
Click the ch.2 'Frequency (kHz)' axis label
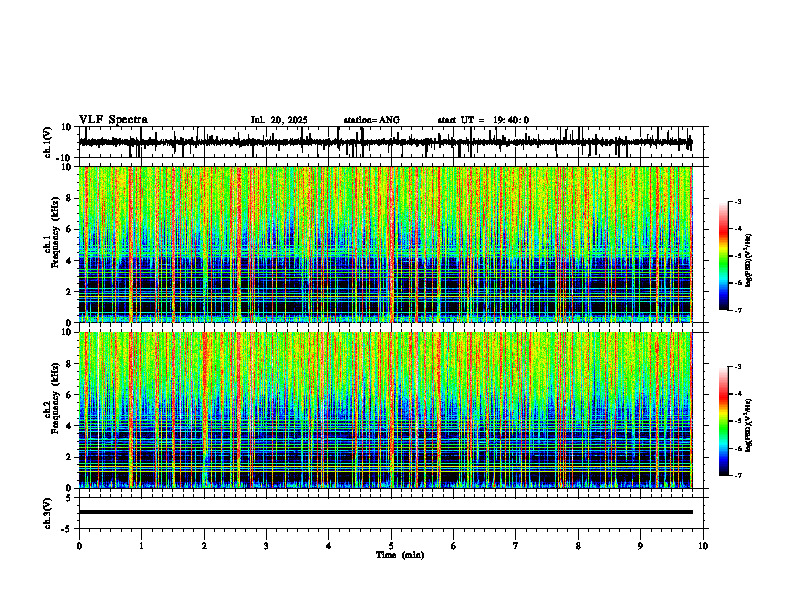(55, 398)
